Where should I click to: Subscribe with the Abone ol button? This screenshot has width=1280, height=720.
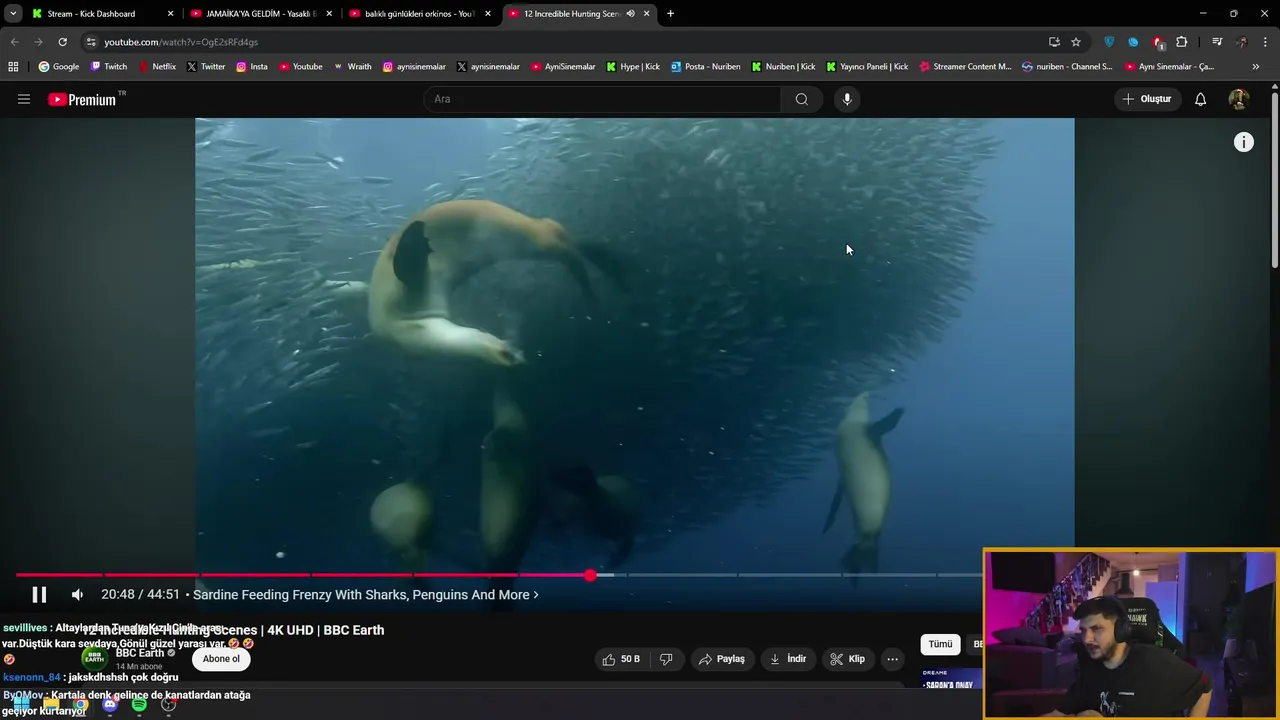pyautogui.click(x=221, y=659)
